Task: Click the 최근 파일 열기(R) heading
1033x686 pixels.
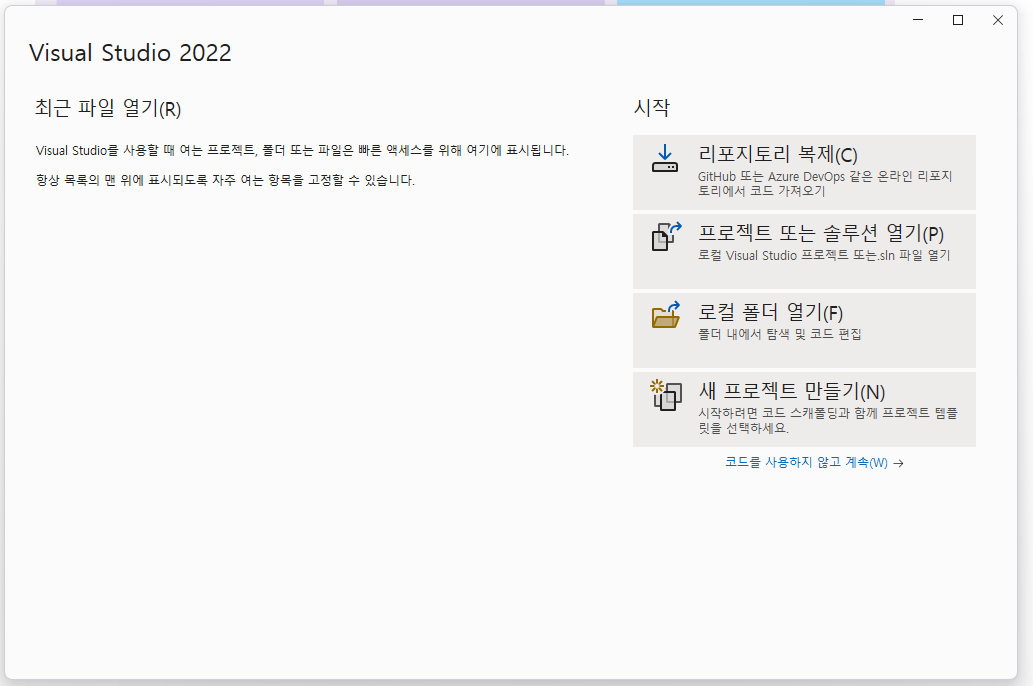Action: [x=108, y=107]
